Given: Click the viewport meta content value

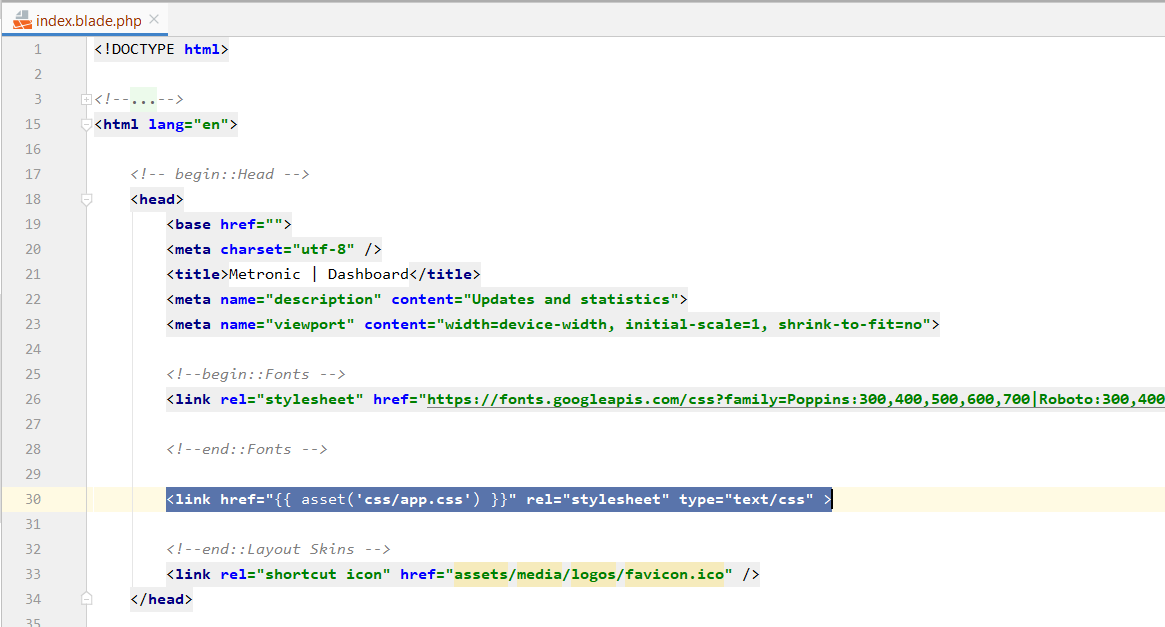Looking at the screenshot, I should (x=684, y=324).
